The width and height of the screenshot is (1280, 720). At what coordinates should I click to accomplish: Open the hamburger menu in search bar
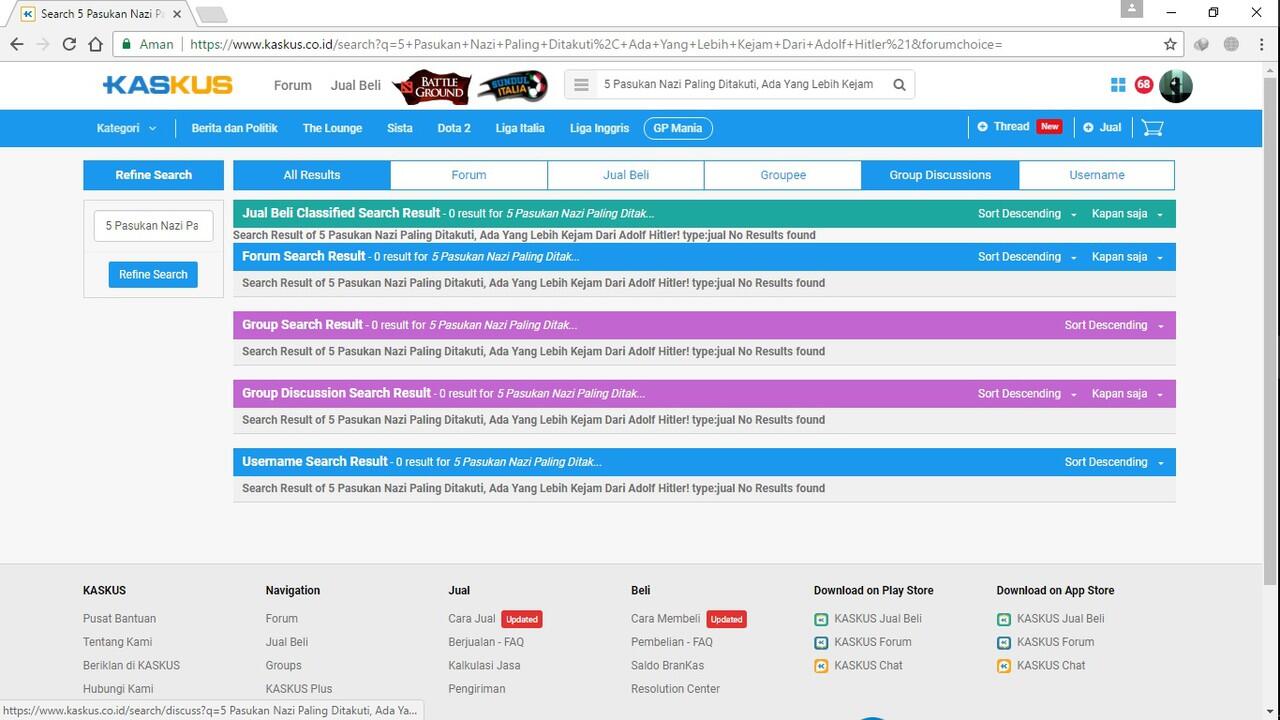tap(581, 85)
